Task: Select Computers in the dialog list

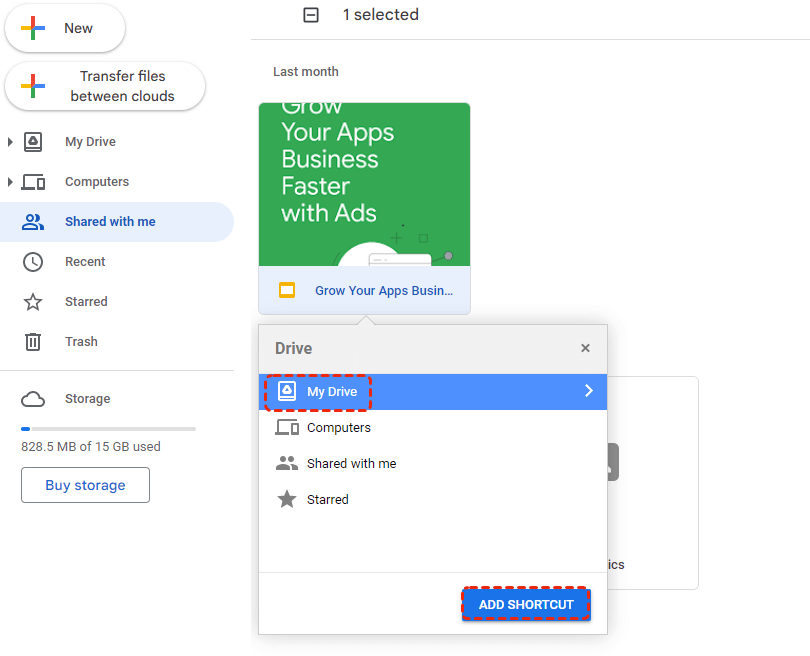Action: coord(433,428)
